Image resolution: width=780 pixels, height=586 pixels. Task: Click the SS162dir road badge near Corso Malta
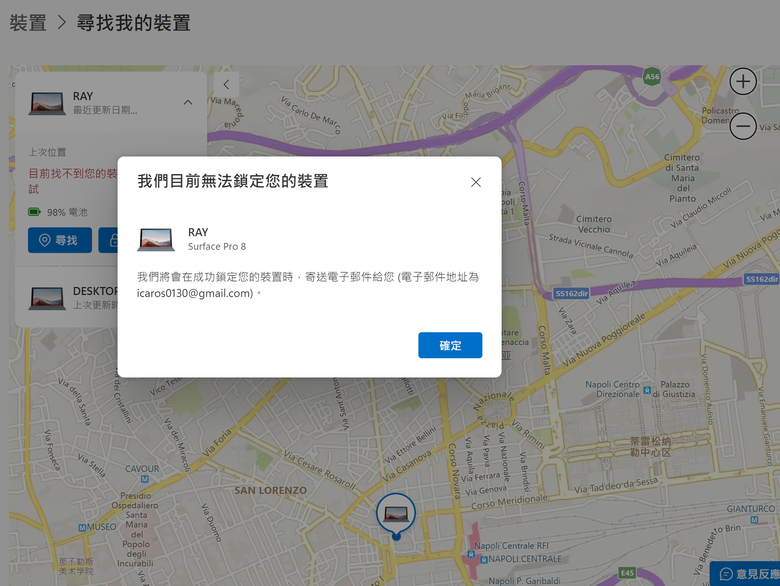[x=572, y=293]
